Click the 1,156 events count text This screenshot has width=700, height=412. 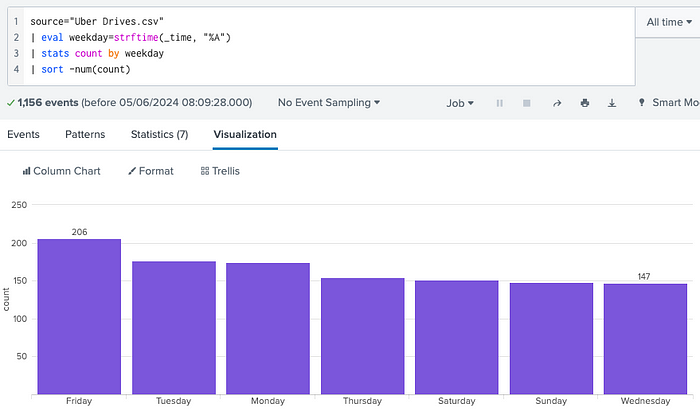coord(48,103)
